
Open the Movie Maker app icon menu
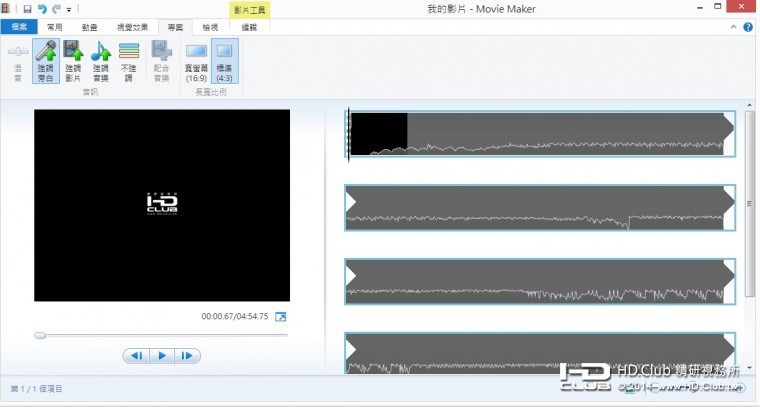(6, 8)
